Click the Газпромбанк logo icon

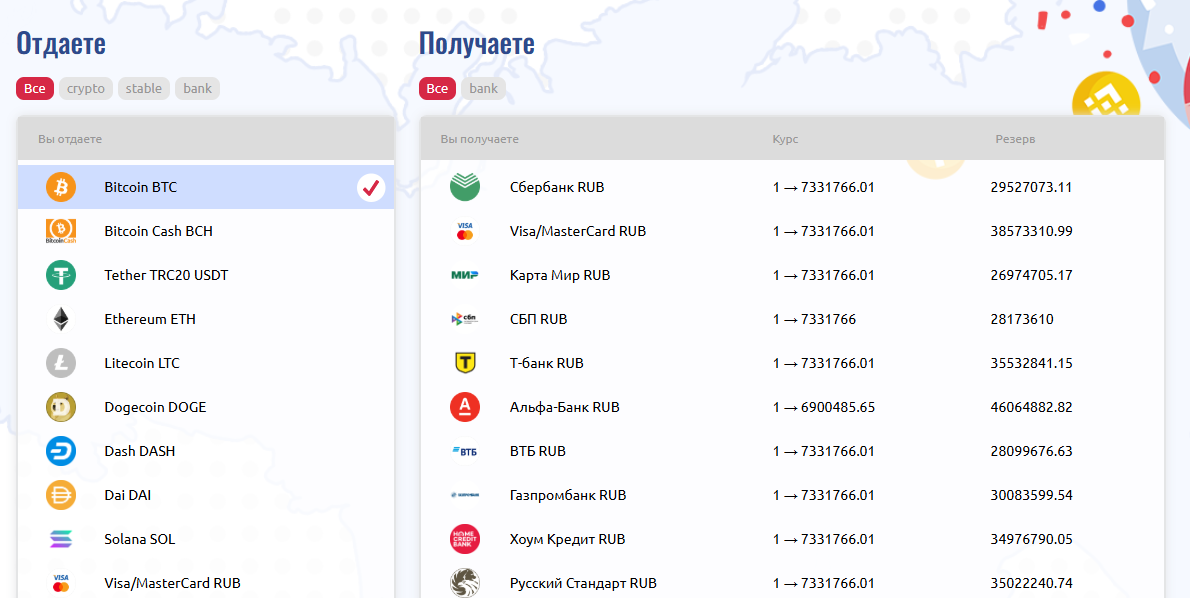(x=464, y=495)
